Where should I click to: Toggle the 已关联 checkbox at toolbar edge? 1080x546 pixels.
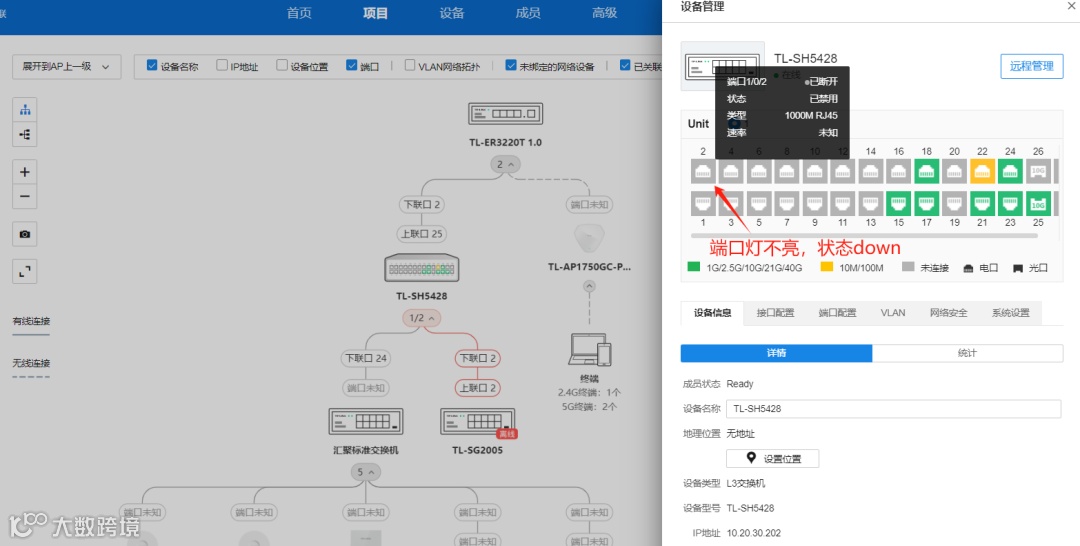pos(625,65)
